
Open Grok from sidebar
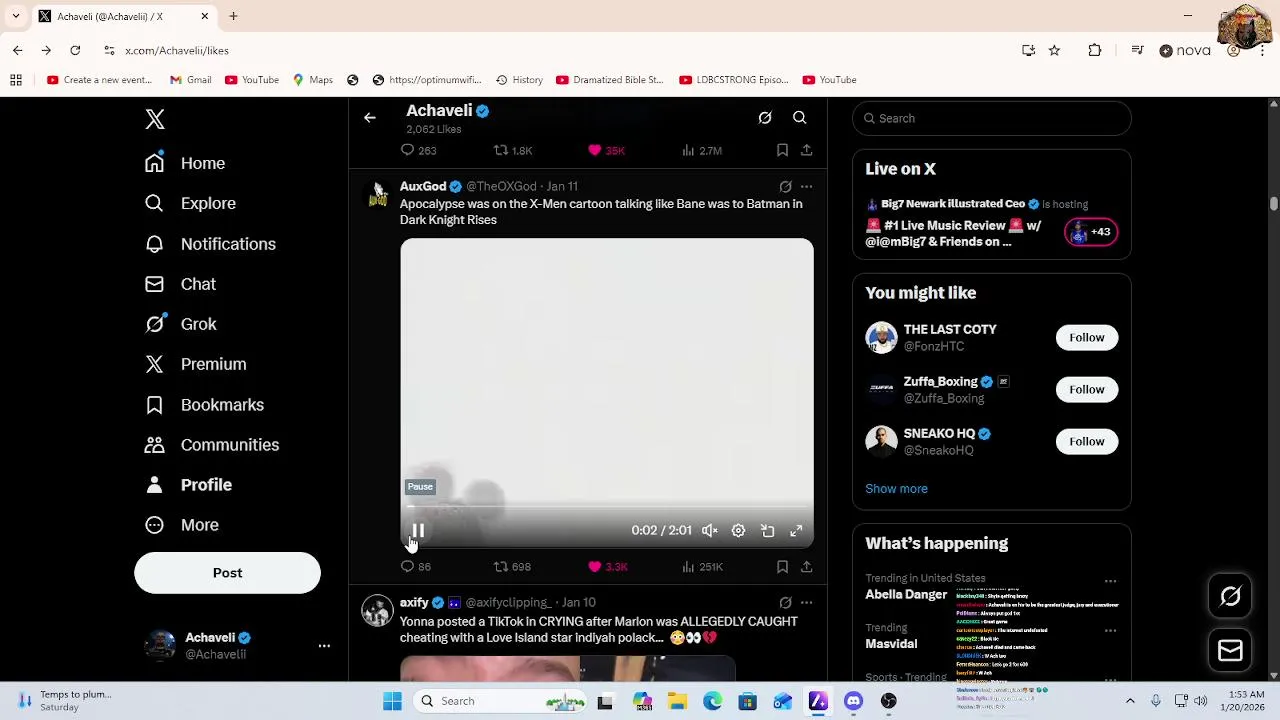pyautogui.click(x=180, y=324)
